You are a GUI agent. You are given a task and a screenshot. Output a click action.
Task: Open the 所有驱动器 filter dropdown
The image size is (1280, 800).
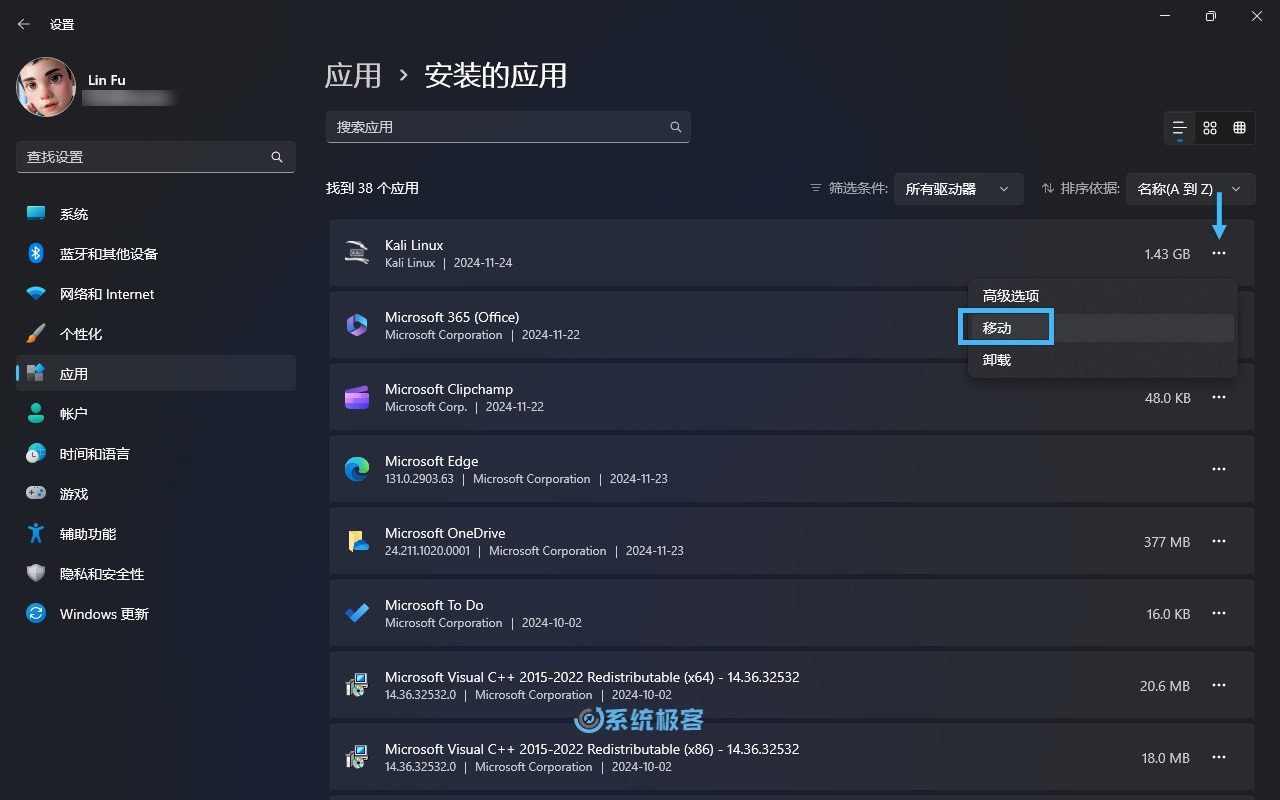tap(958, 188)
